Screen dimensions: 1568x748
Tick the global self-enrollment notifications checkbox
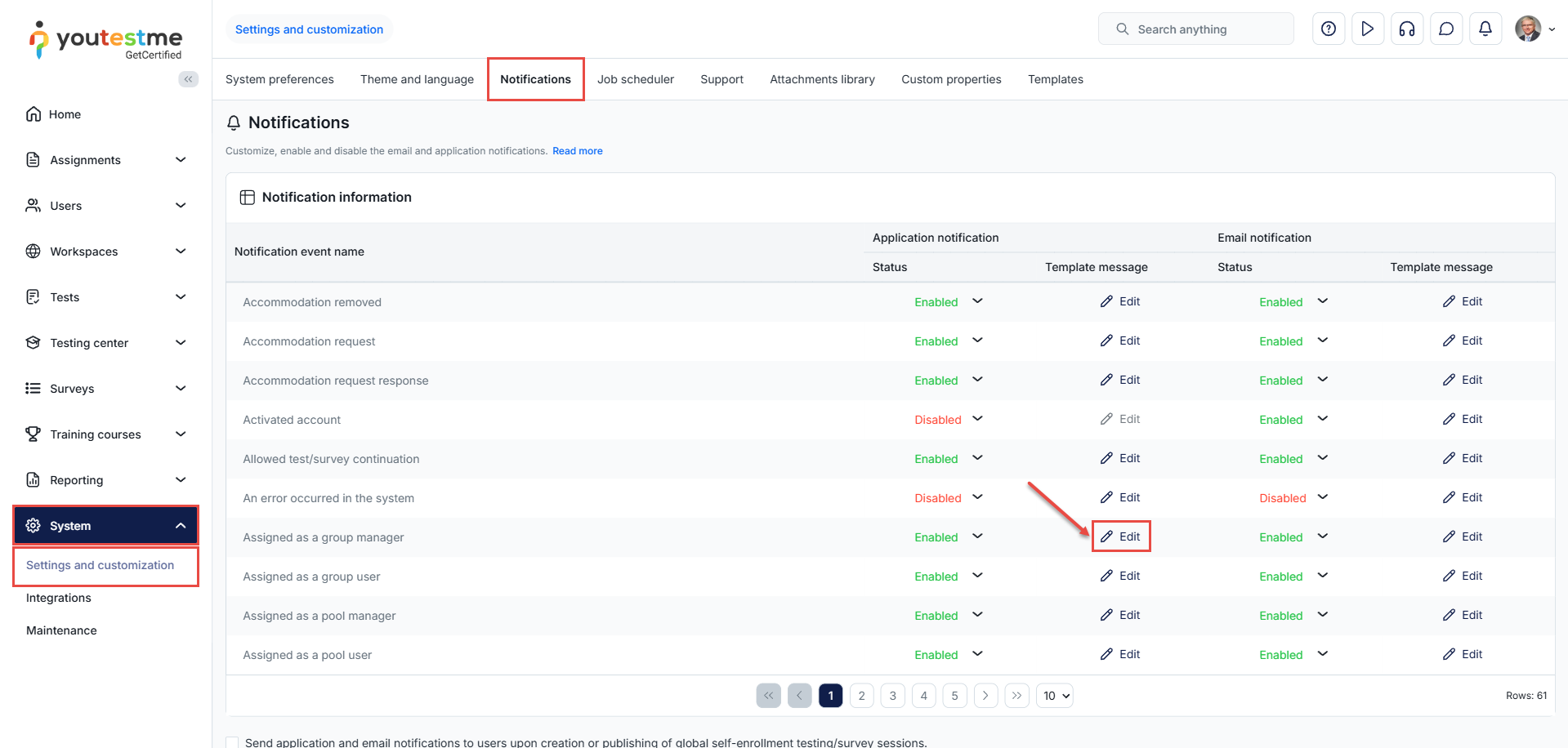pyautogui.click(x=233, y=742)
